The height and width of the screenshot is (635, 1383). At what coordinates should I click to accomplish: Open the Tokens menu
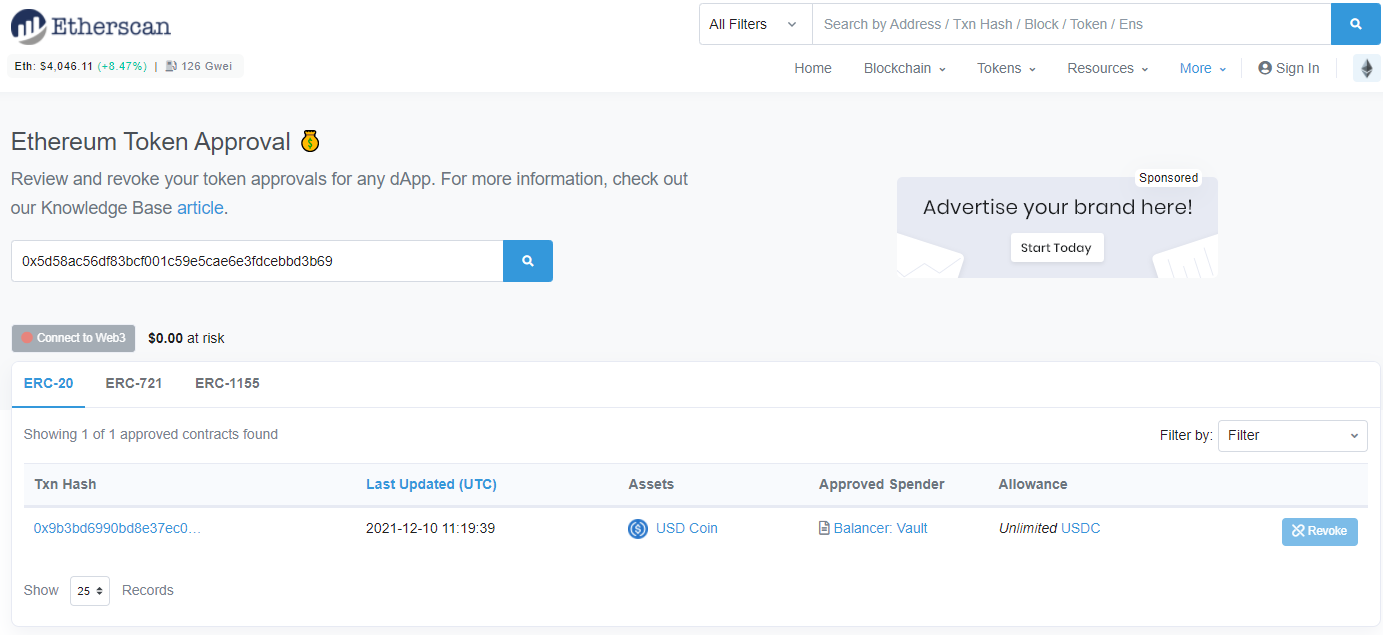pos(1006,68)
